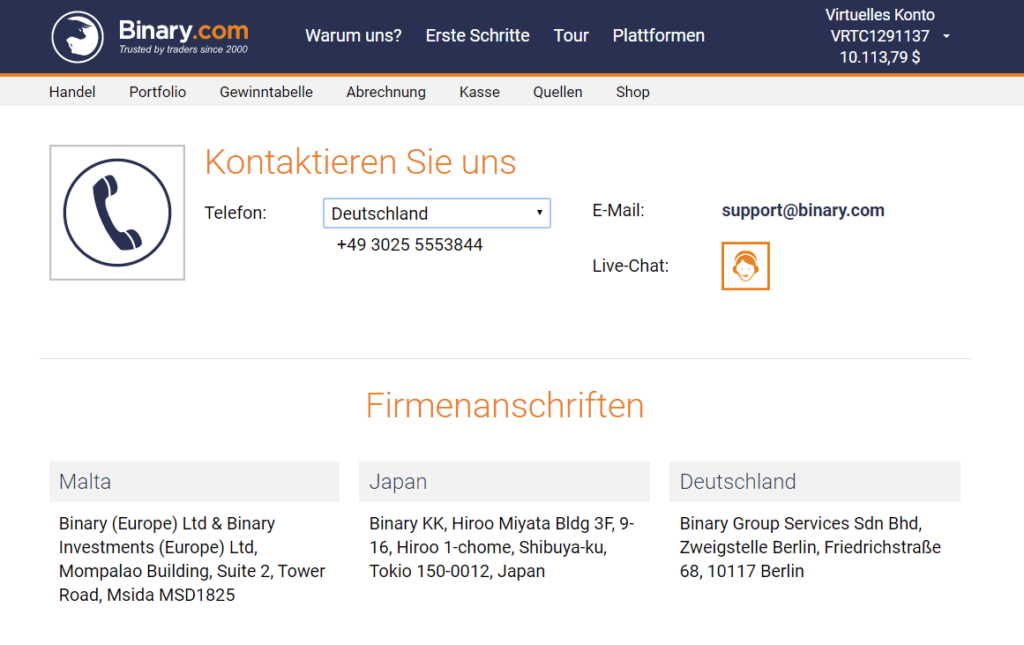Select account ID VRTC1291137
1024x645 pixels.
tap(880, 36)
